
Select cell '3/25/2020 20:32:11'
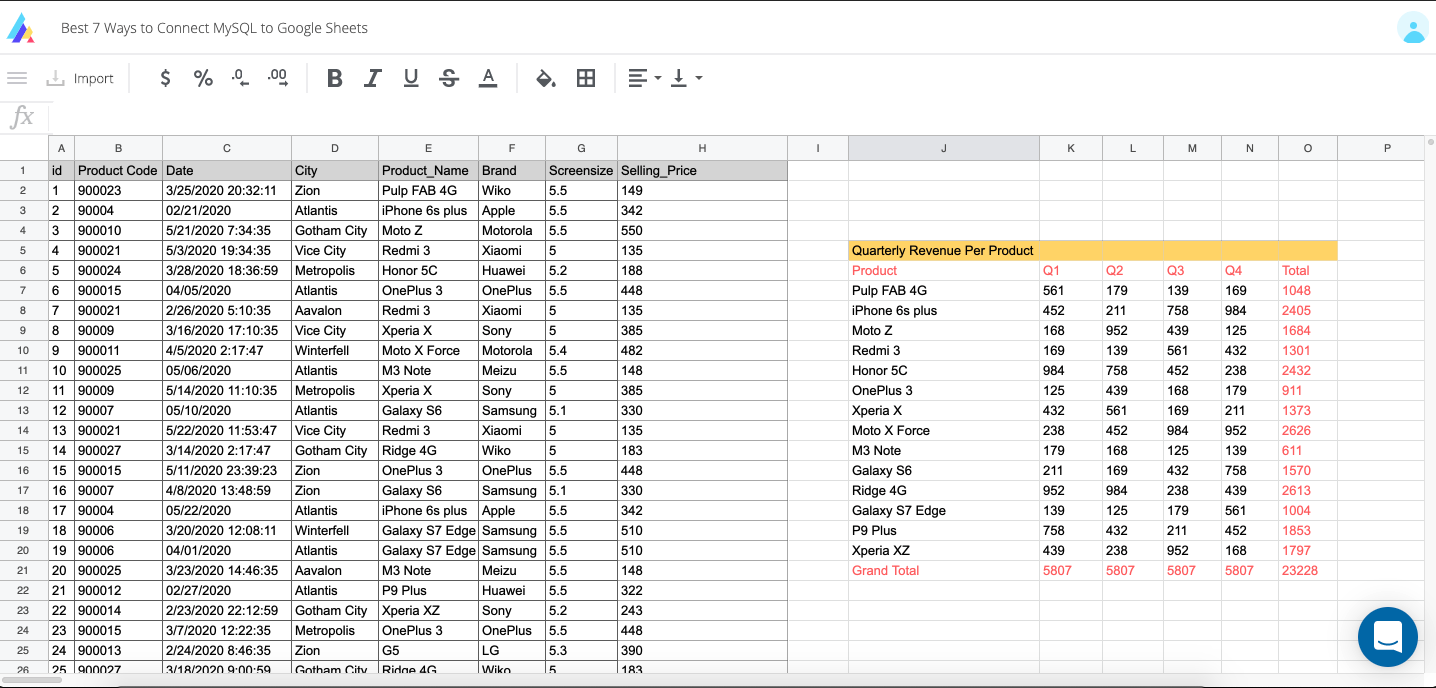pos(227,190)
